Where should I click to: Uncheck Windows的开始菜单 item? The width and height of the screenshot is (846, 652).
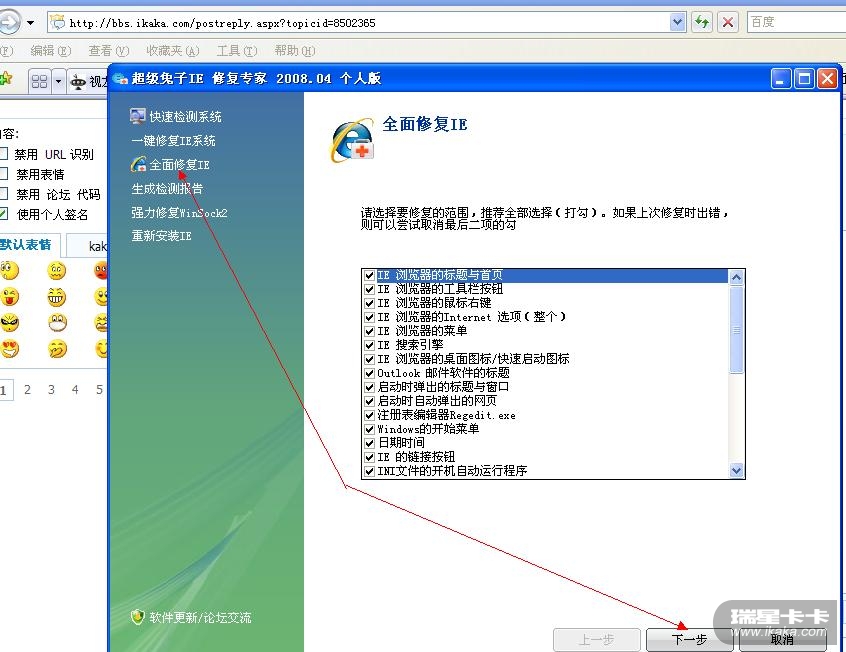click(x=370, y=430)
